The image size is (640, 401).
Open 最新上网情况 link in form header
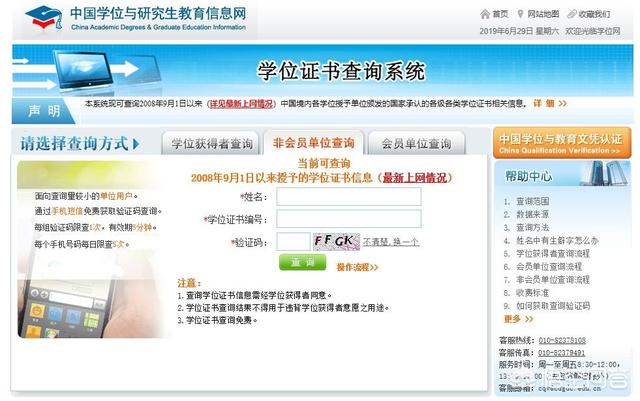coord(414,178)
